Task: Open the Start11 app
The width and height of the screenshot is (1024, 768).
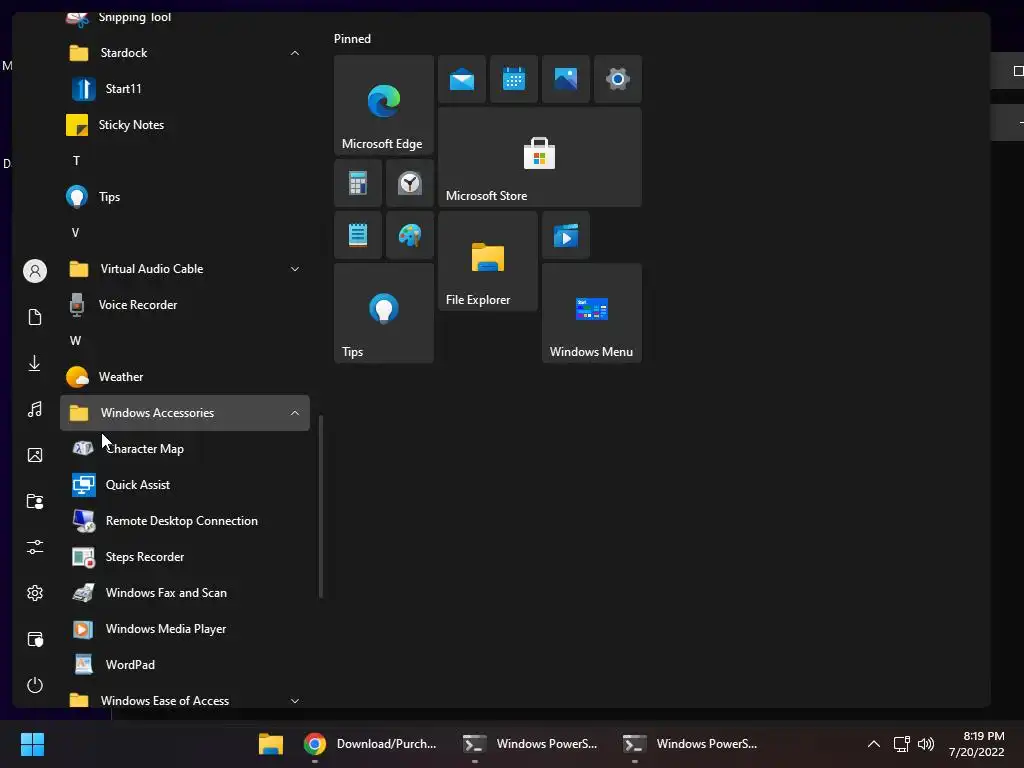Action: click(185, 89)
